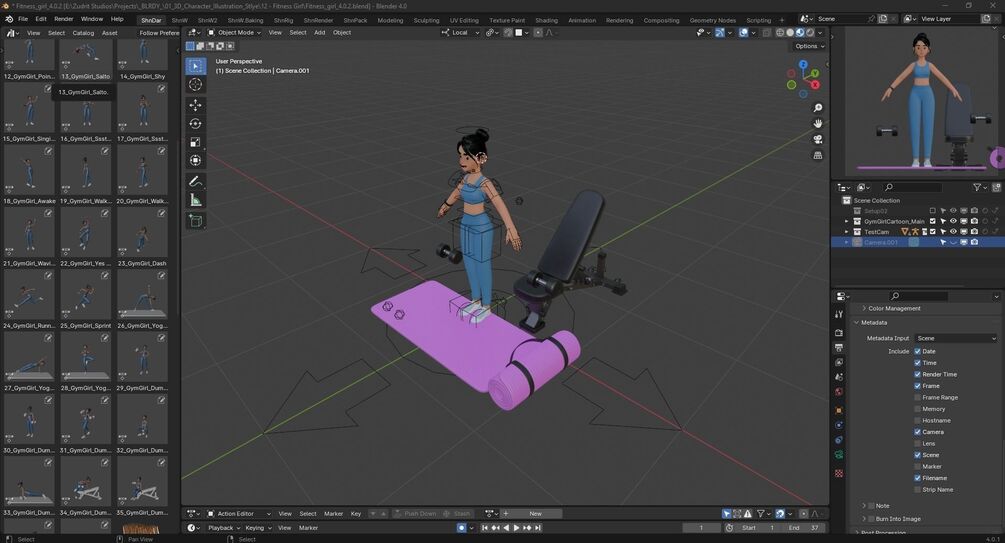Enable the Hostname metadata checkbox
Screen dimensions: 1005x543
(x=917, y=421)
